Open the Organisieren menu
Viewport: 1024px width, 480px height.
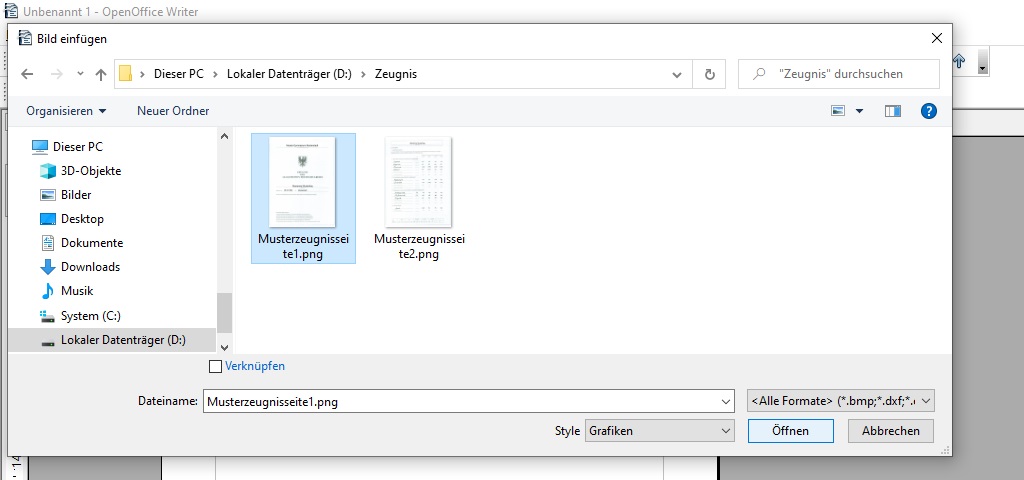pos(66,111)
